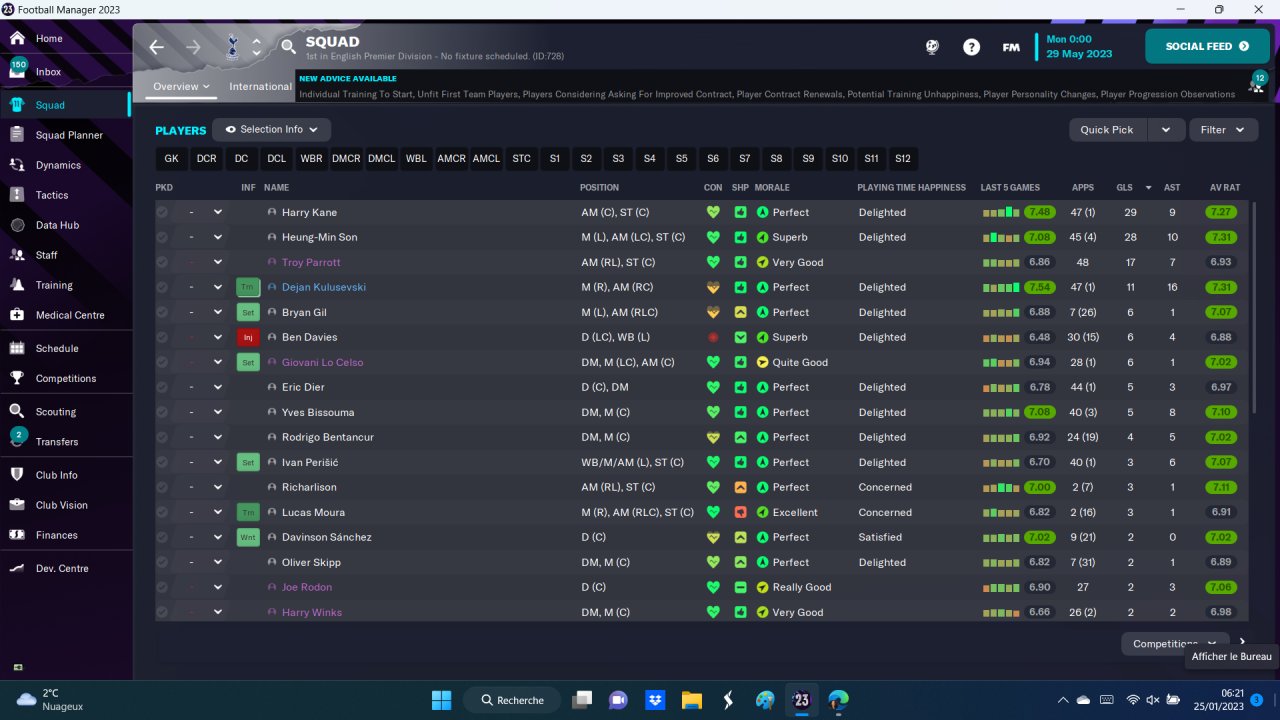The image size is (1280, 720).
Task: Open the Home icon in sidebar
Action: tap(17, 38)
